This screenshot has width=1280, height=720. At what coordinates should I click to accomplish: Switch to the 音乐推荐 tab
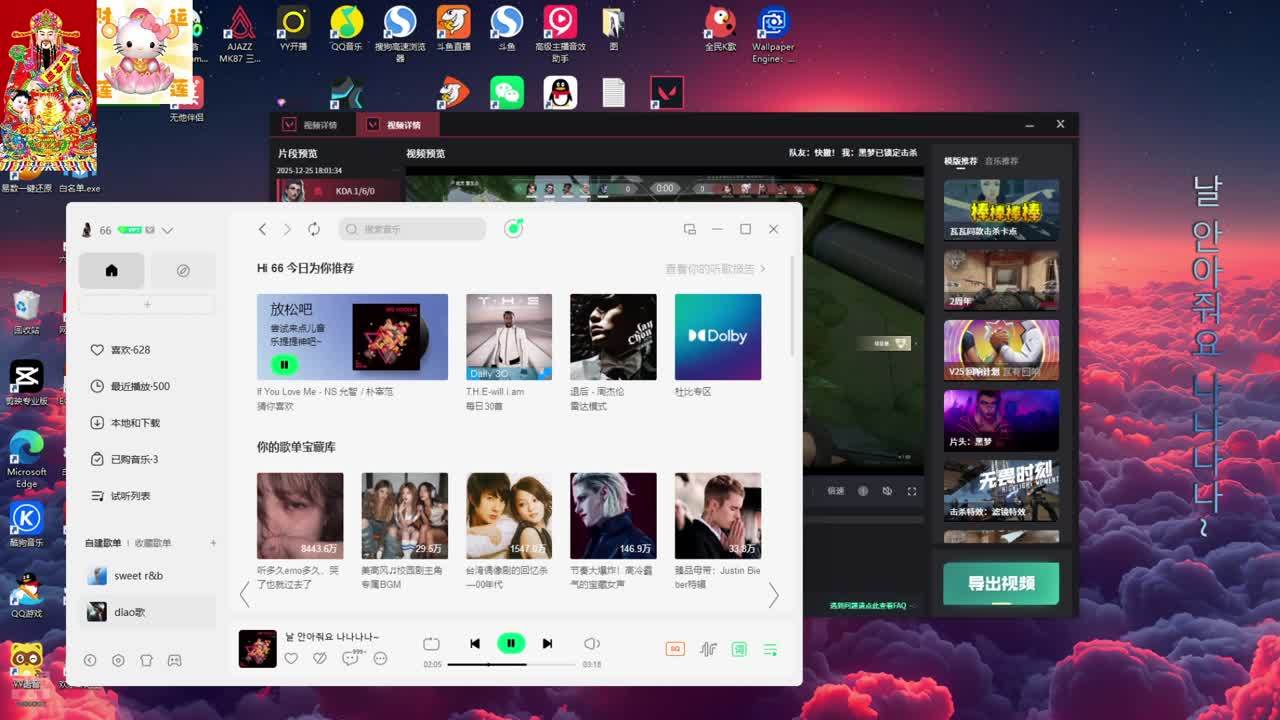pos(1001,161)
